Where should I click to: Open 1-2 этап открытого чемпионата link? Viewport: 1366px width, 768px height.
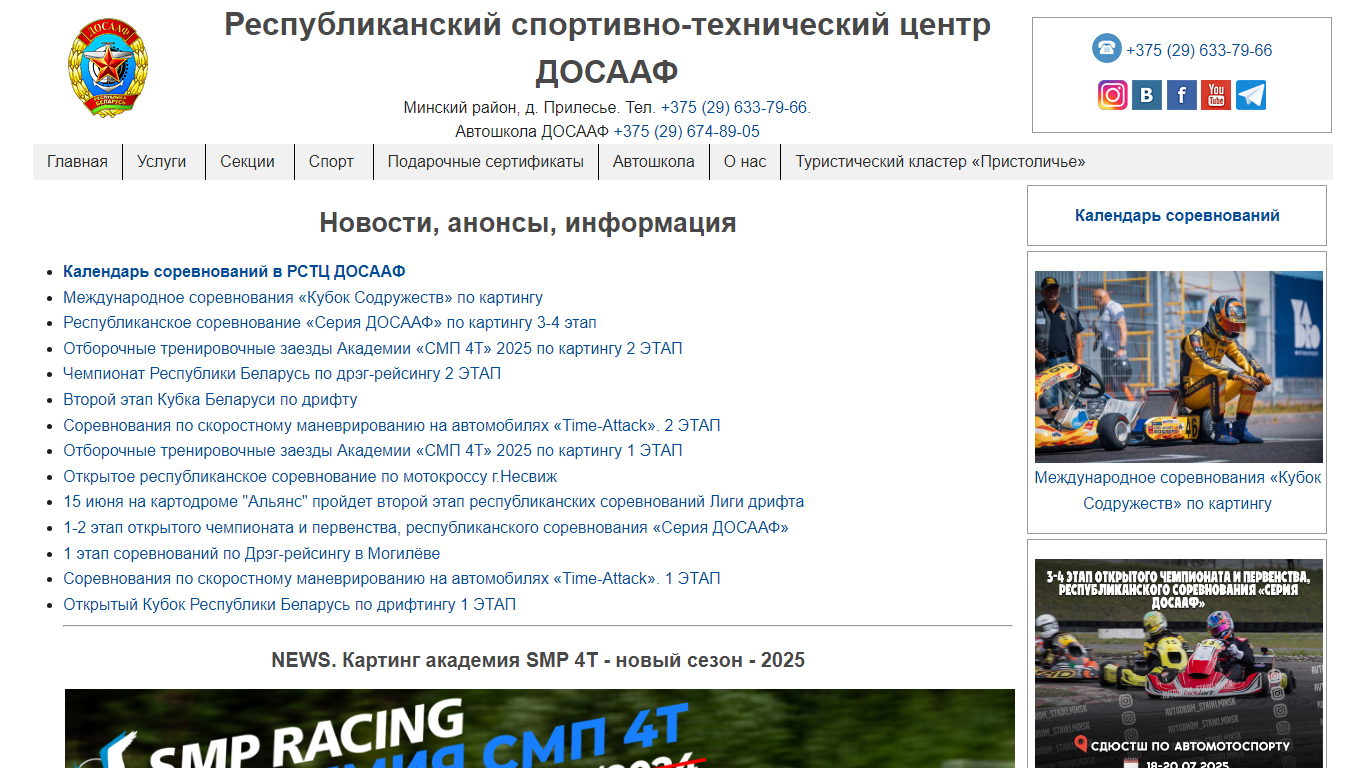point(426,527)
